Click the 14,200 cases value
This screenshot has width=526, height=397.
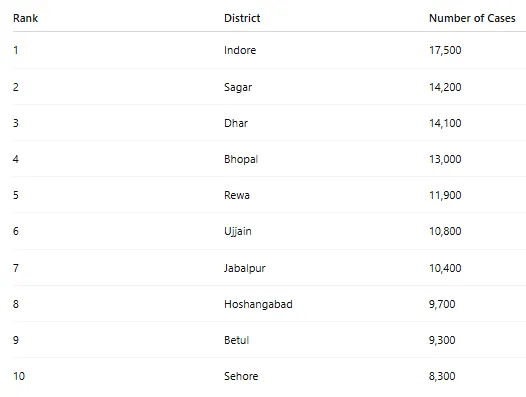(445, 87)
